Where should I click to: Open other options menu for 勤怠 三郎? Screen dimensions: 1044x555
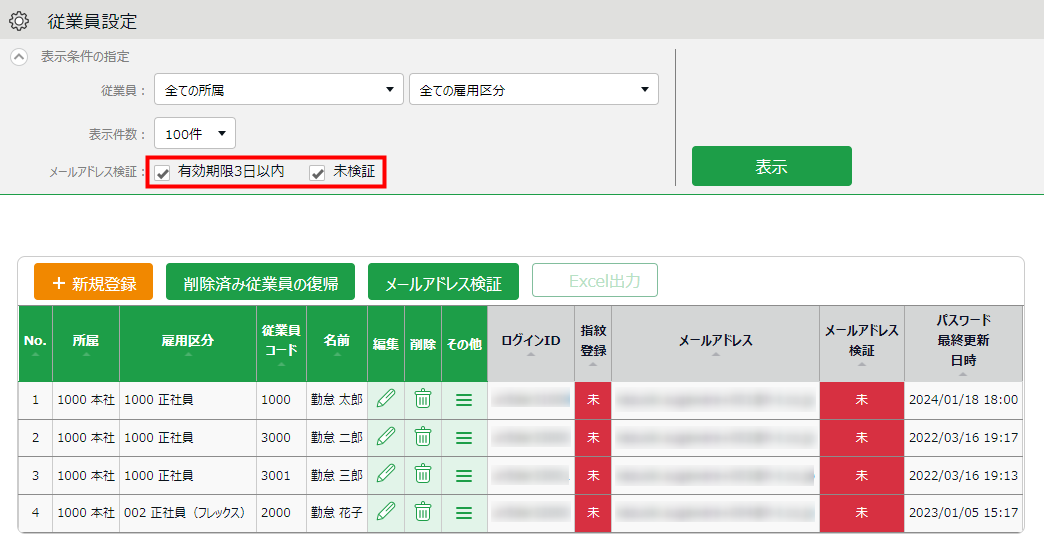[x=464, y=475]
